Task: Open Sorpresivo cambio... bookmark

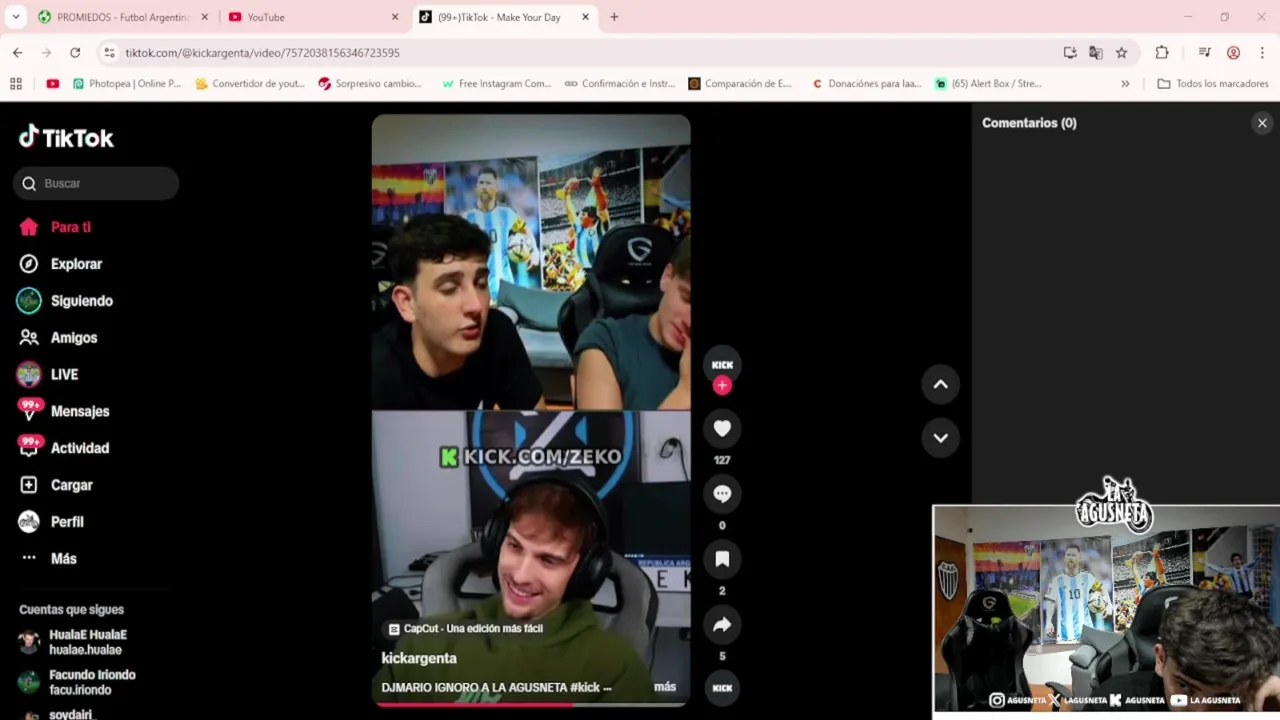Action: [x=370, y=84]
